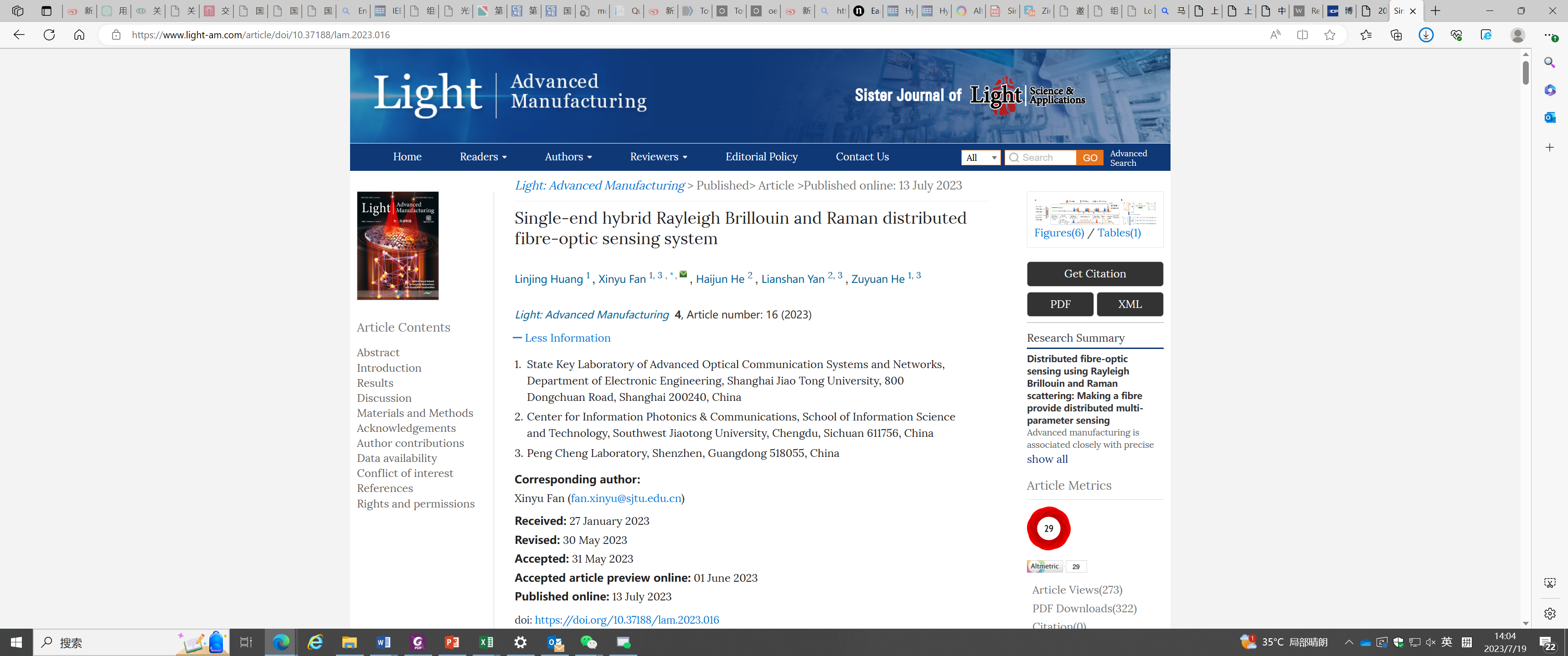
Task: View site security lock info
Action: click(116, 35)
